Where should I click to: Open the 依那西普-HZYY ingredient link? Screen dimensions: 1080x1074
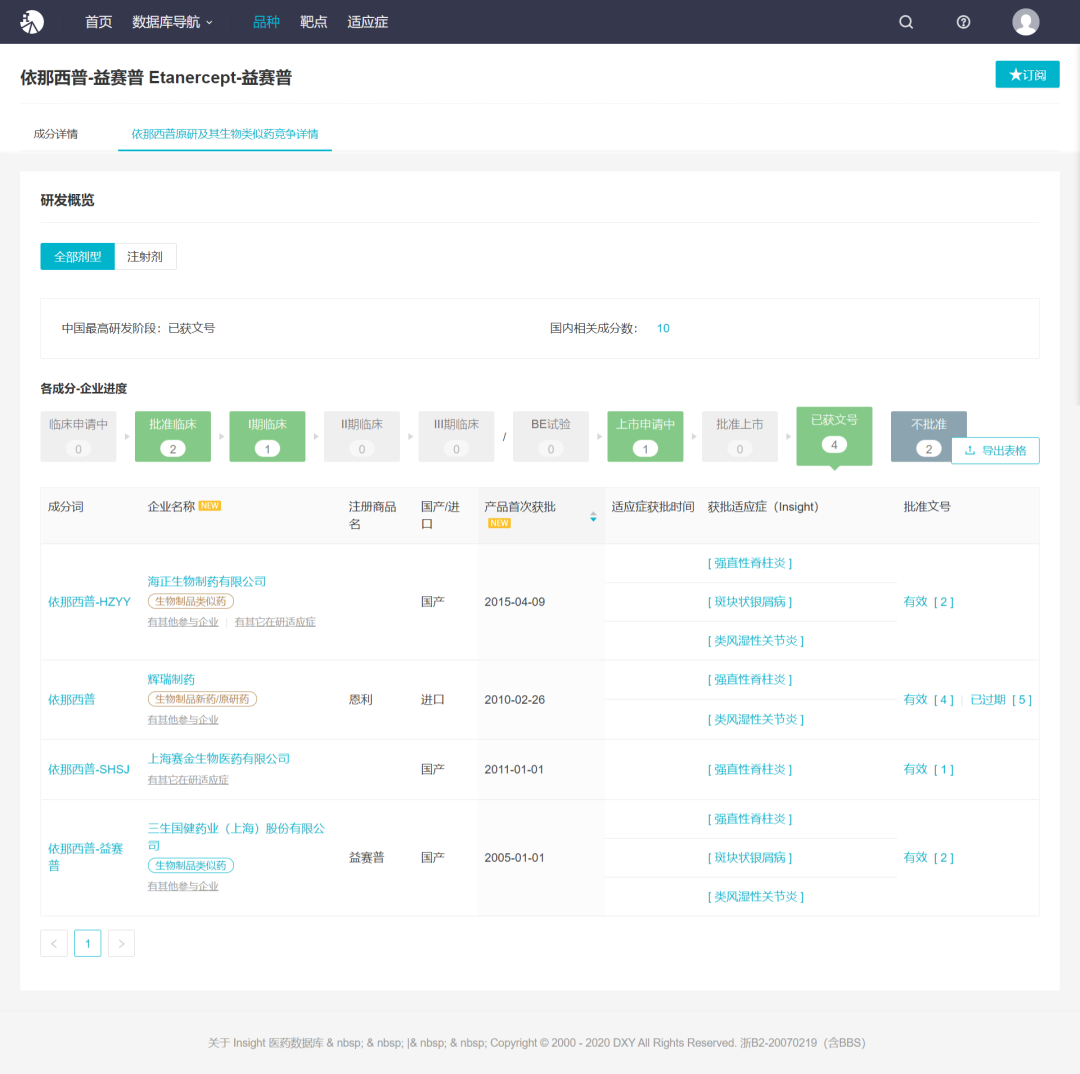pos(89,601)
